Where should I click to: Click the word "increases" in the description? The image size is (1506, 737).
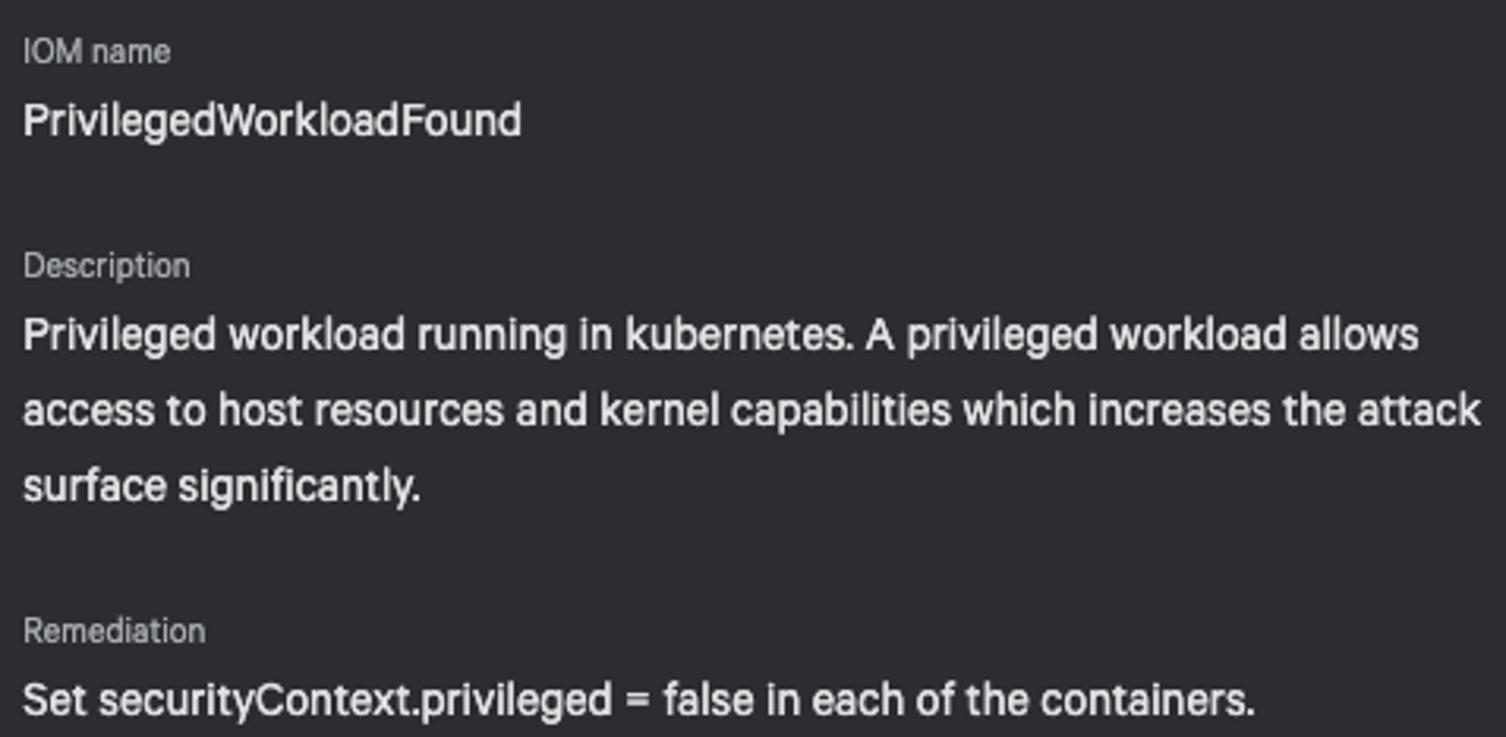1180,411
